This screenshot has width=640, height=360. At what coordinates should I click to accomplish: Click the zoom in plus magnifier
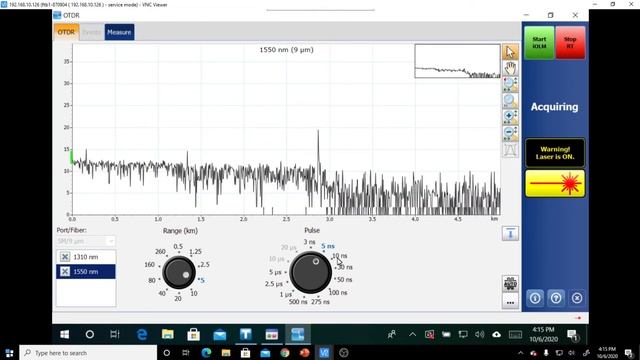510,116
